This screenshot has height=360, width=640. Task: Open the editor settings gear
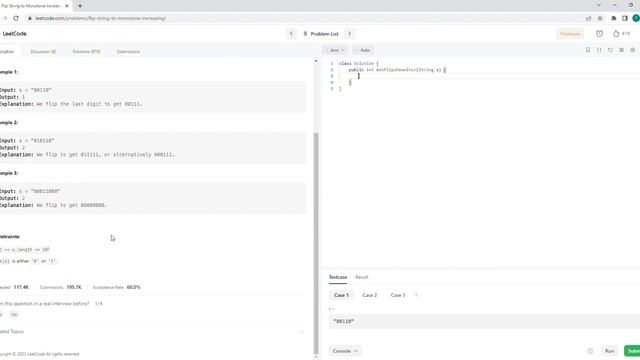(633, 50)
